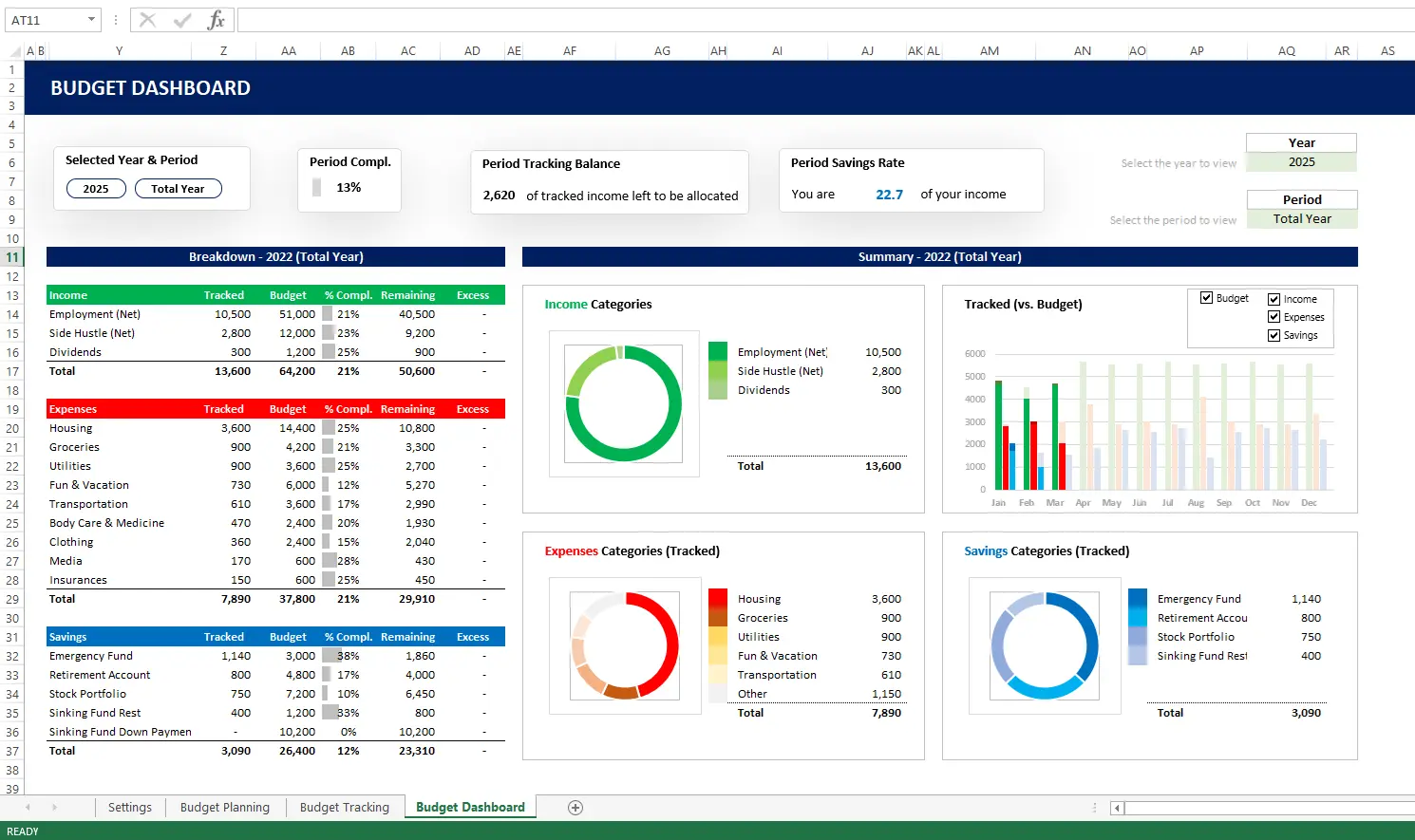Switch to the Settings sheet tab
The image size is (1415, 840).
[x=130, y=808]
